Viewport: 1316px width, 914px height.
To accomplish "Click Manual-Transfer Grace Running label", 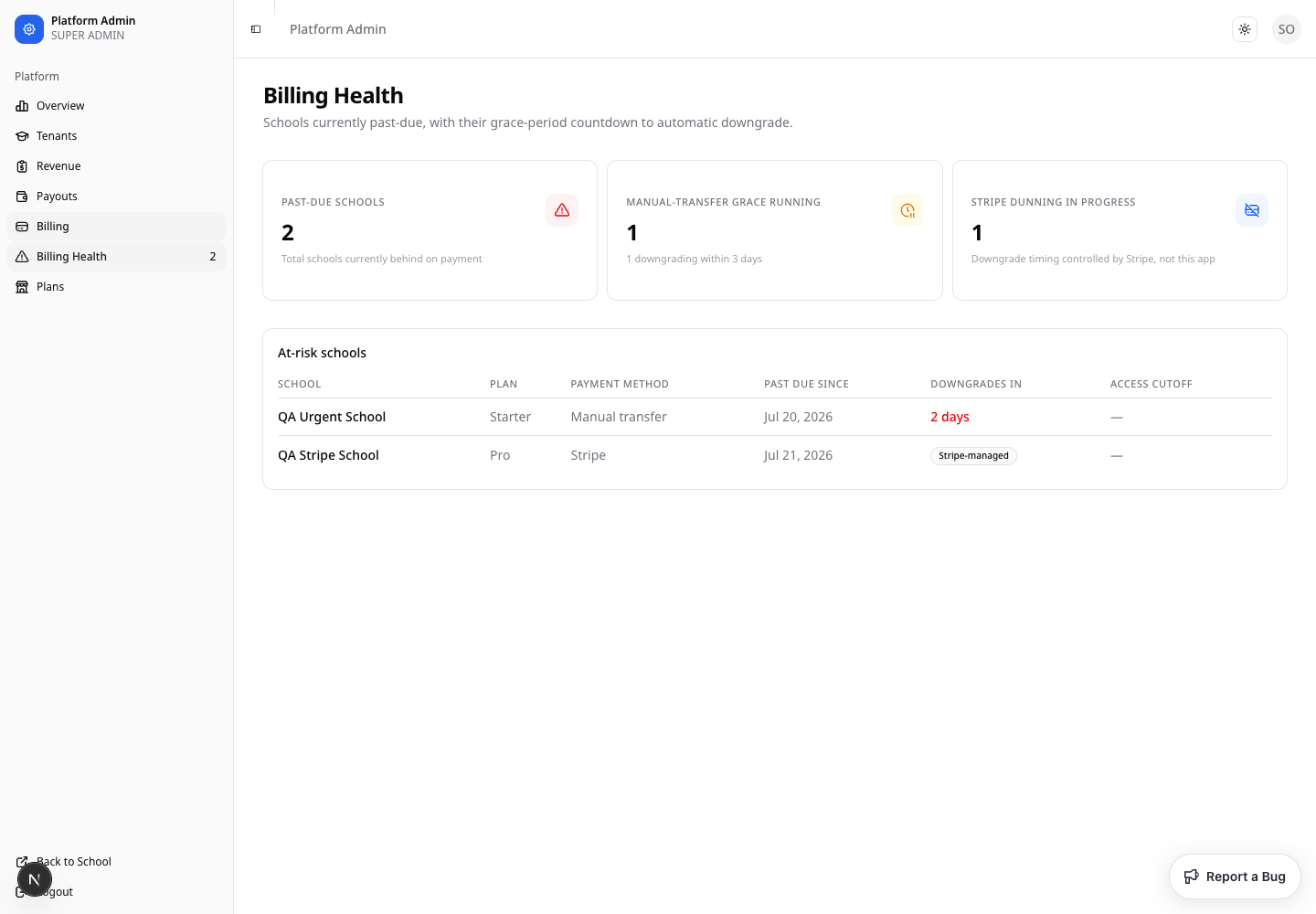I will click(723, 202).
